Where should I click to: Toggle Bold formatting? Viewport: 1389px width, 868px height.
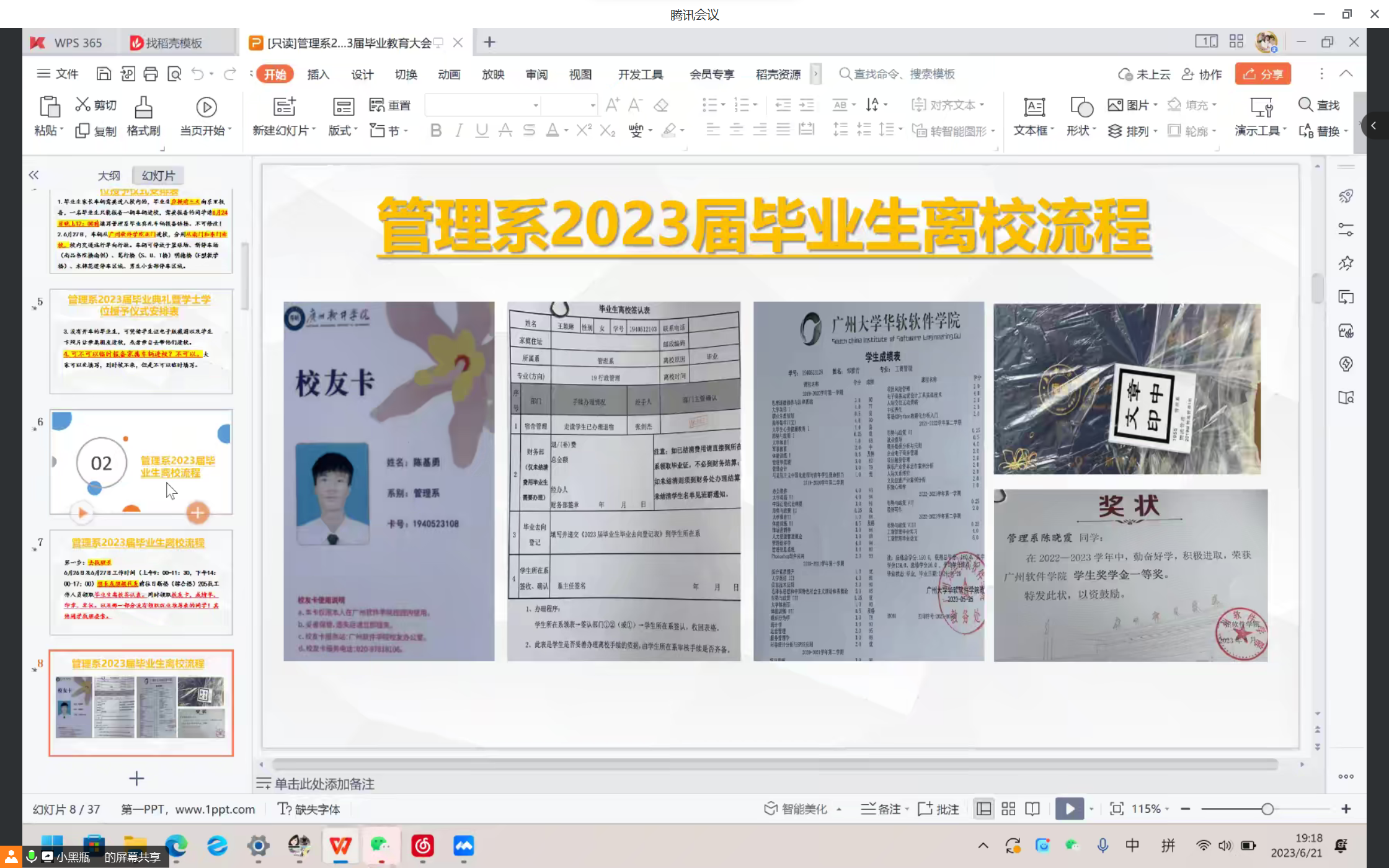pos(436,130)
